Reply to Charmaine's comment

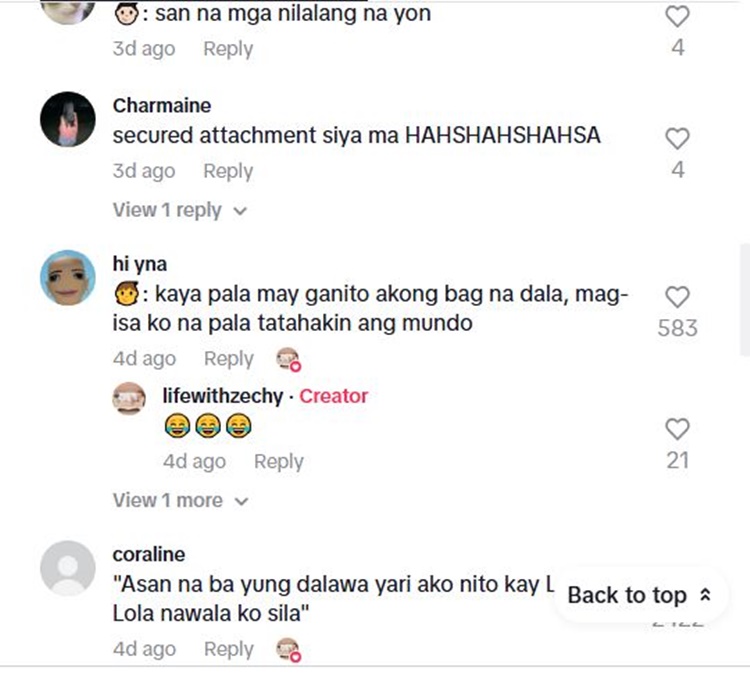pos(228,171)
